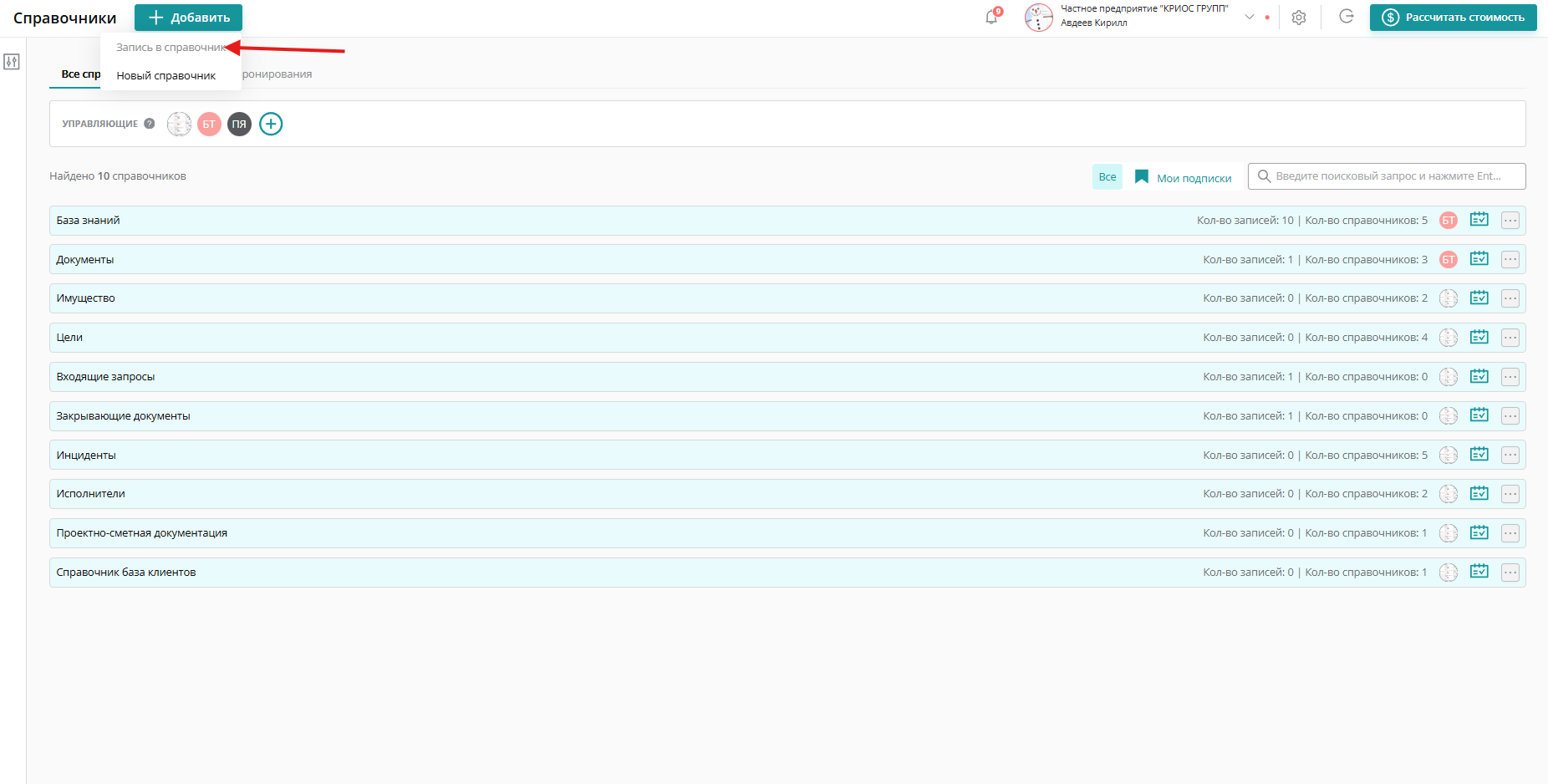Expand the company selector chevron
This screenshot has height=784, width=1548.
tap(1250, 17)
